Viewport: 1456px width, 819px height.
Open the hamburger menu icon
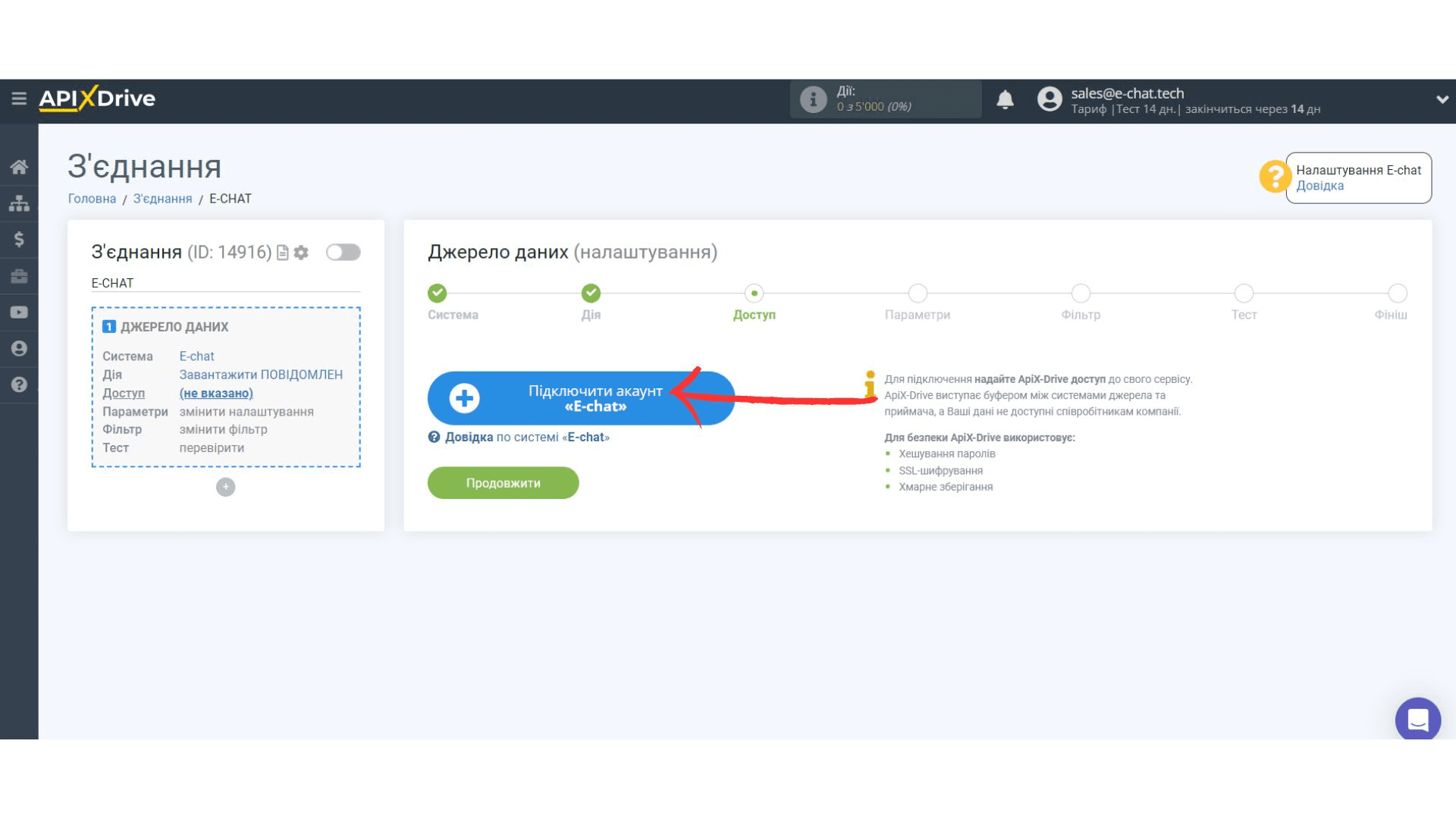click(19, 99)
